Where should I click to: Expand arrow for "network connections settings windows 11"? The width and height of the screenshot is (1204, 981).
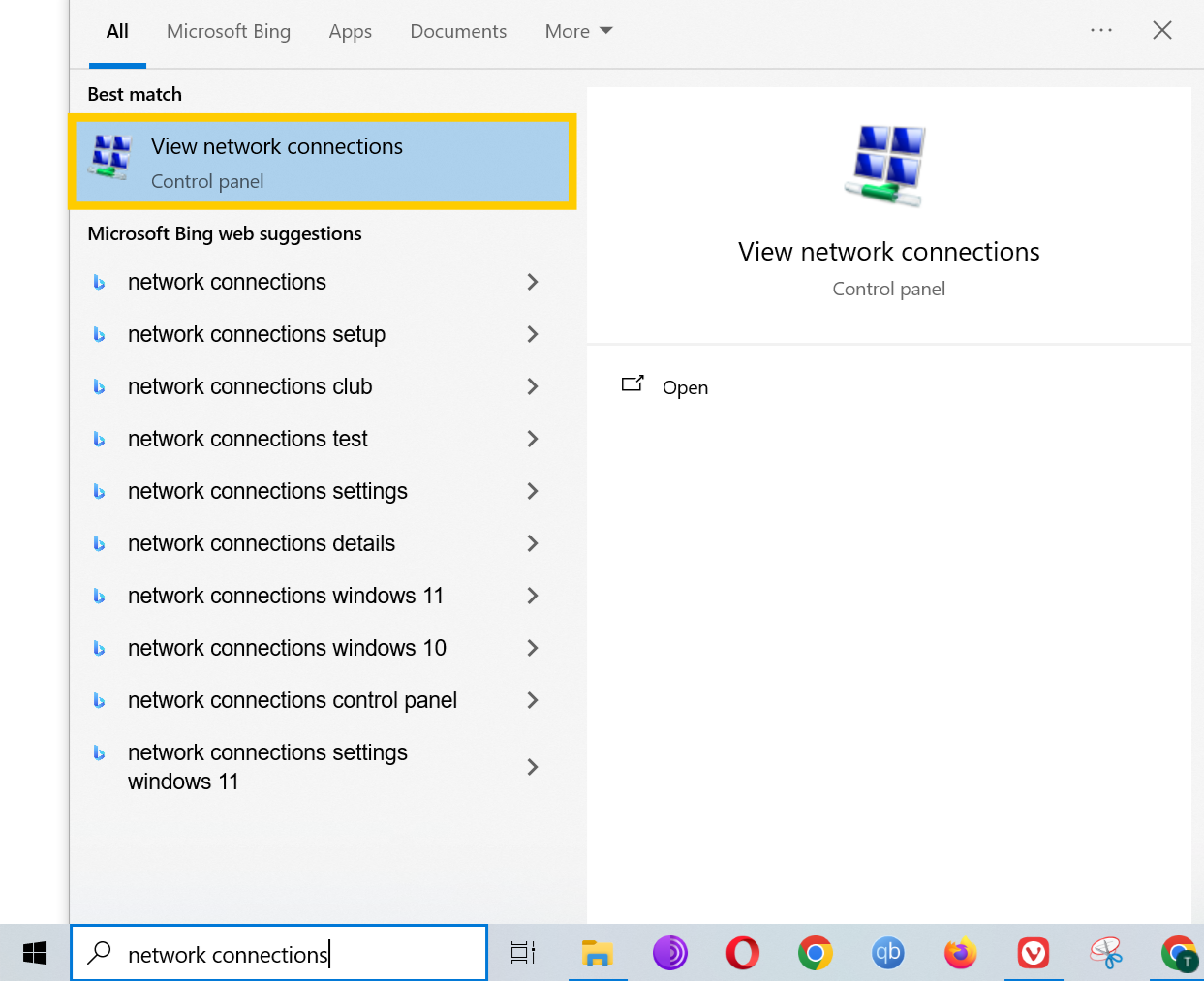pyautogui.click(x=532, y=767)
